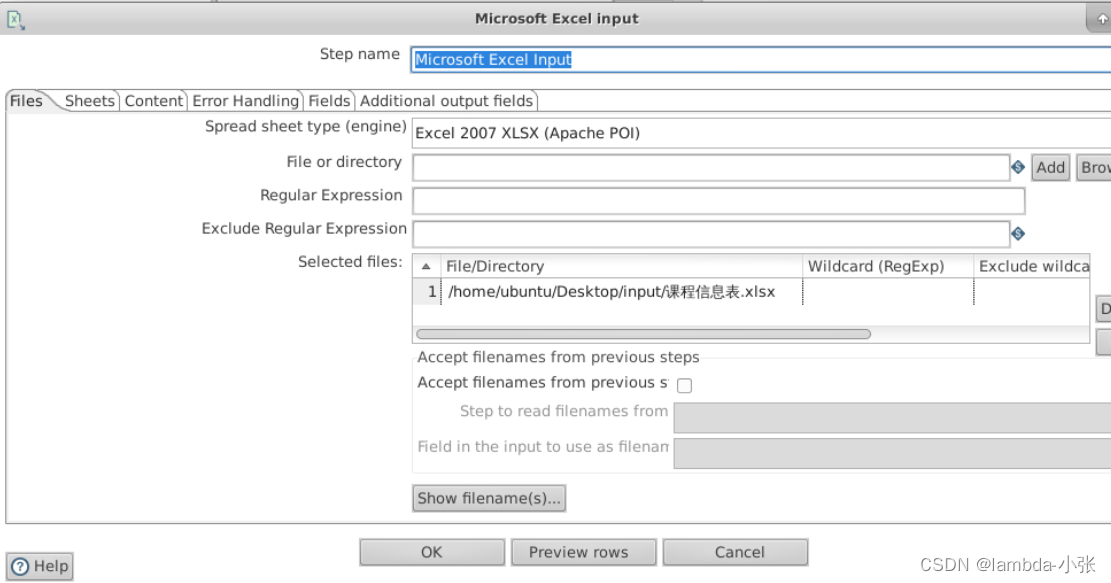
Task: Go to the Fields tab
Action: point(329,101)
